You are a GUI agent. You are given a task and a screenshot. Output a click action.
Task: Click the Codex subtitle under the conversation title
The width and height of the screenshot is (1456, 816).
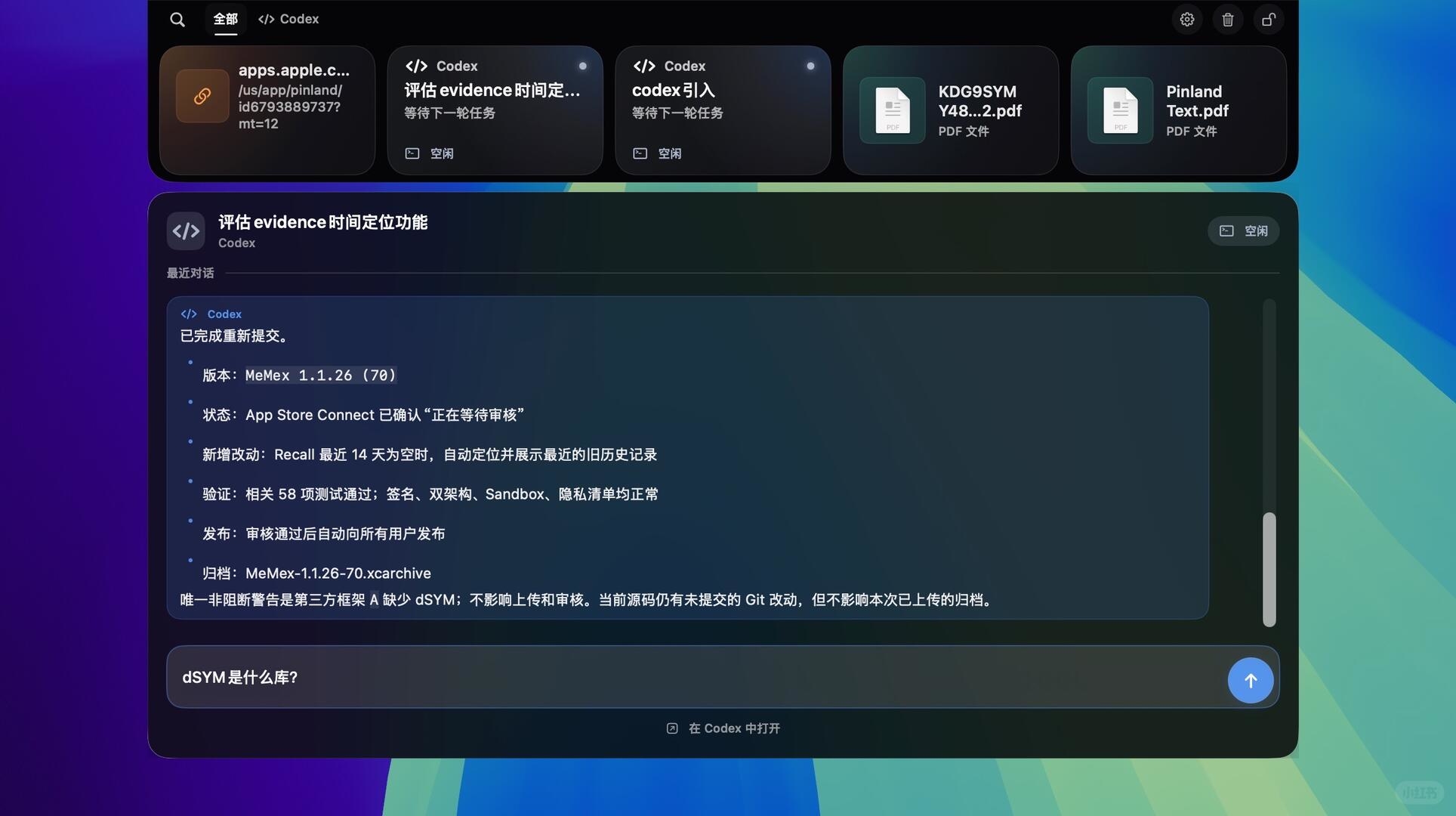coord(237,243)
